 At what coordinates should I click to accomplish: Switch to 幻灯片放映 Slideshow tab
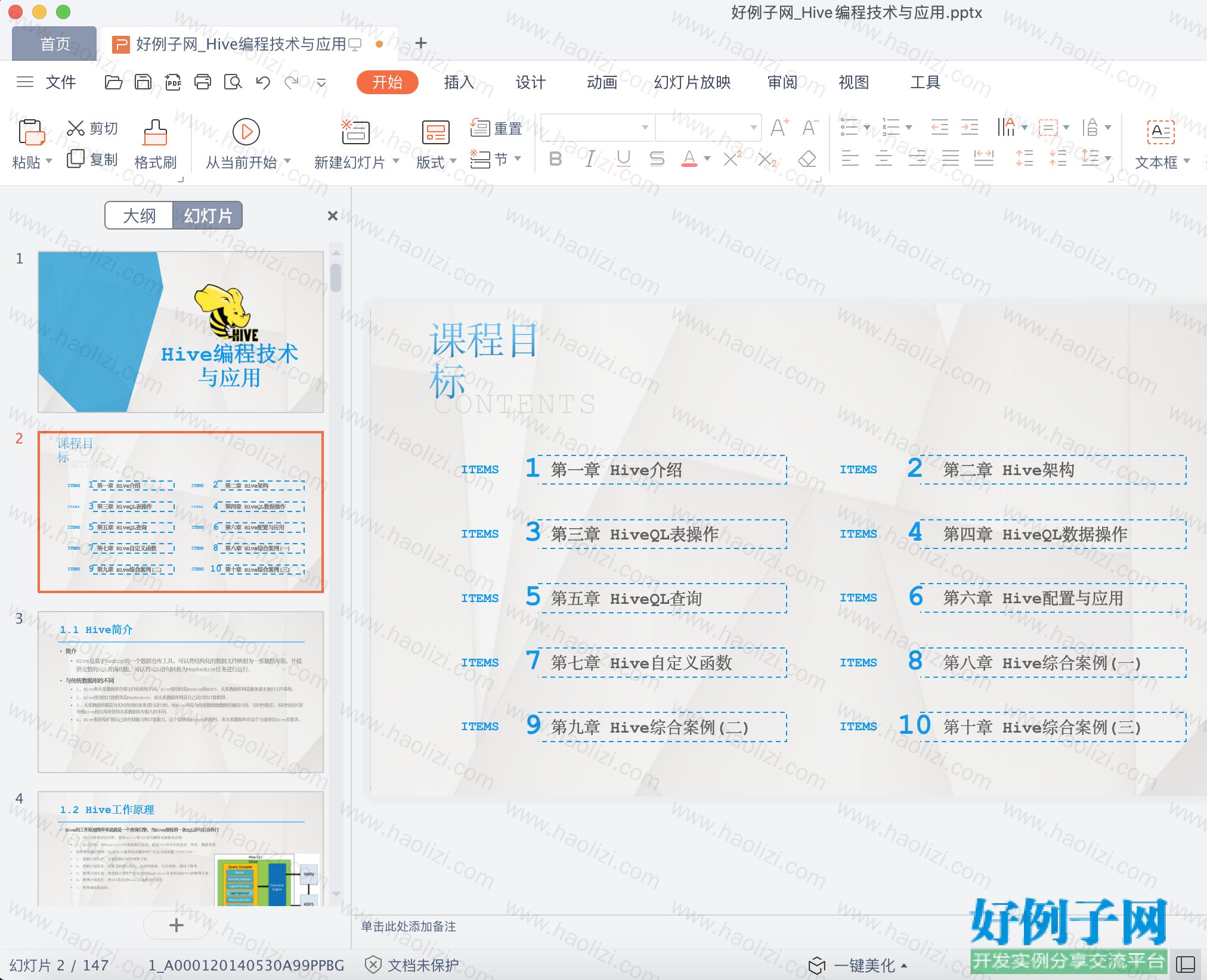point(692,82)
